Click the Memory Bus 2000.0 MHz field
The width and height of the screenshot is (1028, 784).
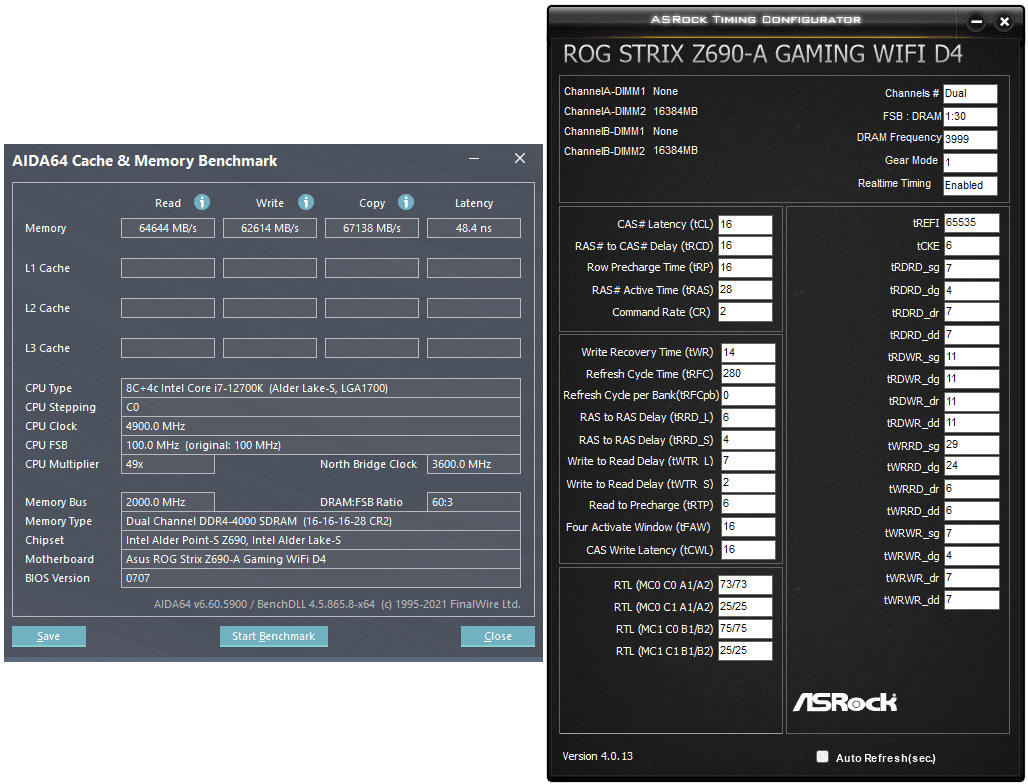(x=168, y=502)
